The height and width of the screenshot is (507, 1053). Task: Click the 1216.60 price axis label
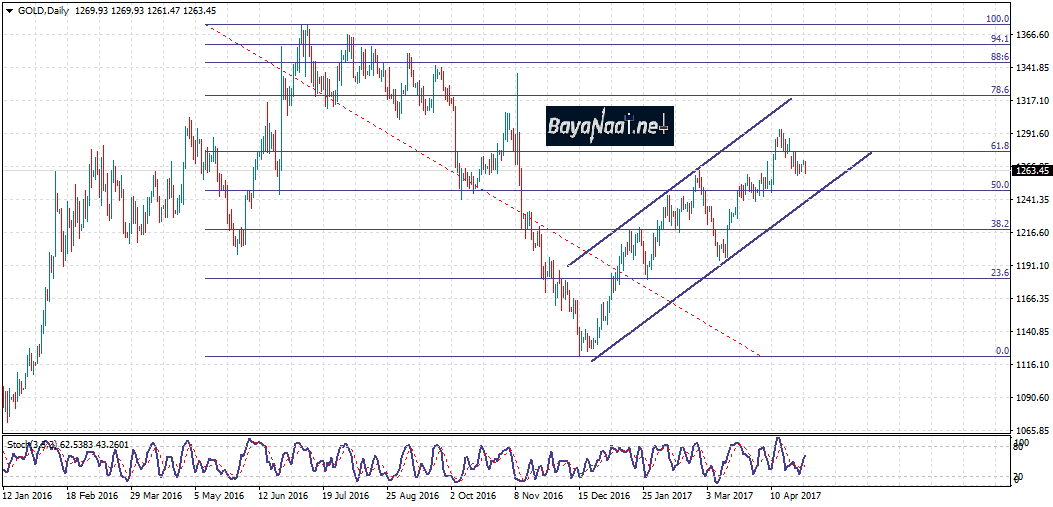[x=1031, y=233]
